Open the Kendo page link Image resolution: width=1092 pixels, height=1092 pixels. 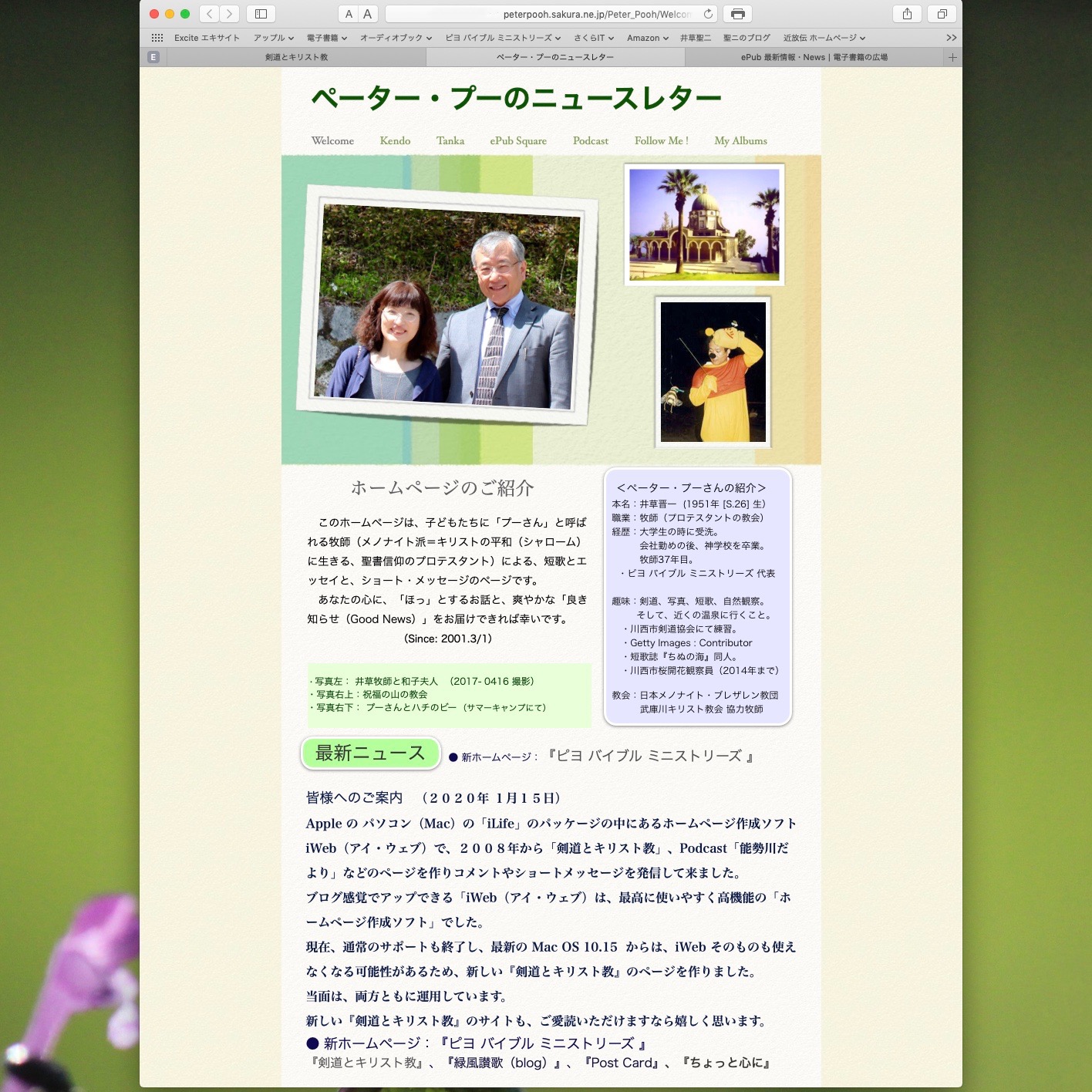tap(395, 140)
